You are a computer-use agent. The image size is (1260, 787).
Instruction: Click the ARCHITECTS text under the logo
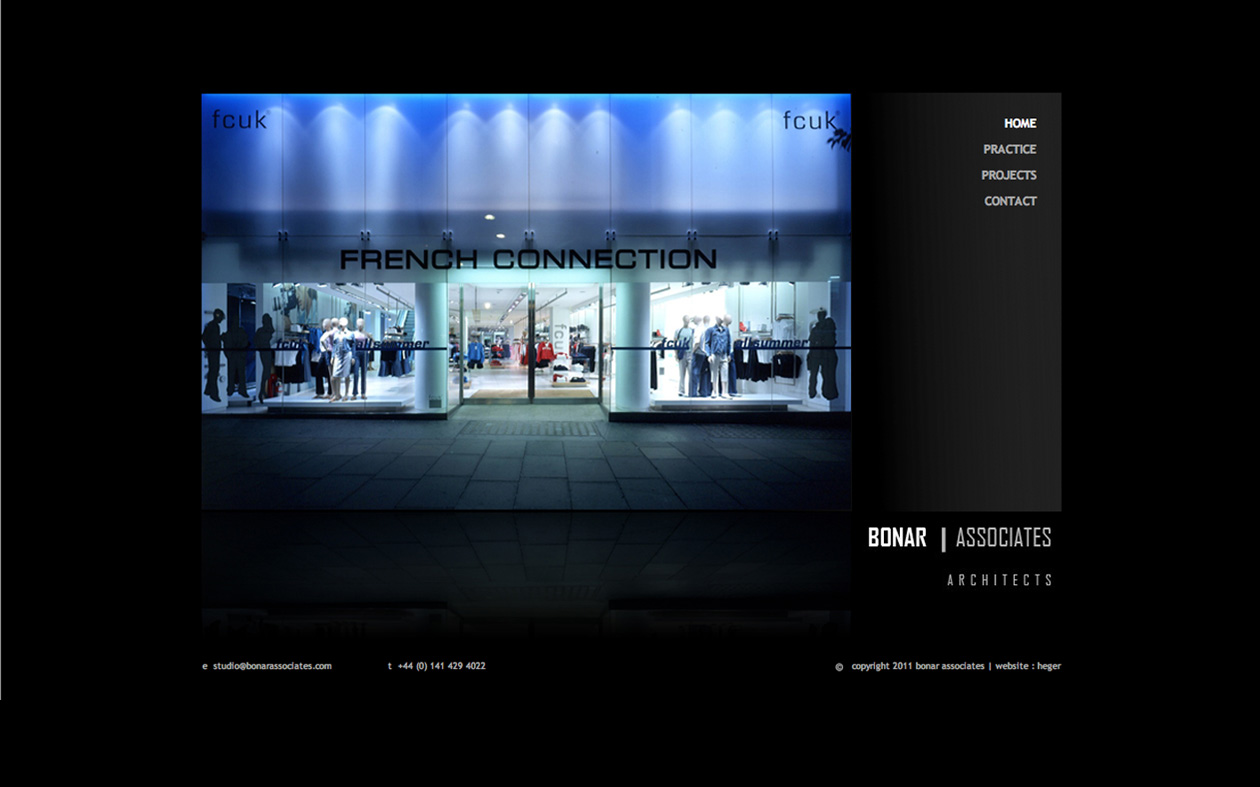click(998, 578)
